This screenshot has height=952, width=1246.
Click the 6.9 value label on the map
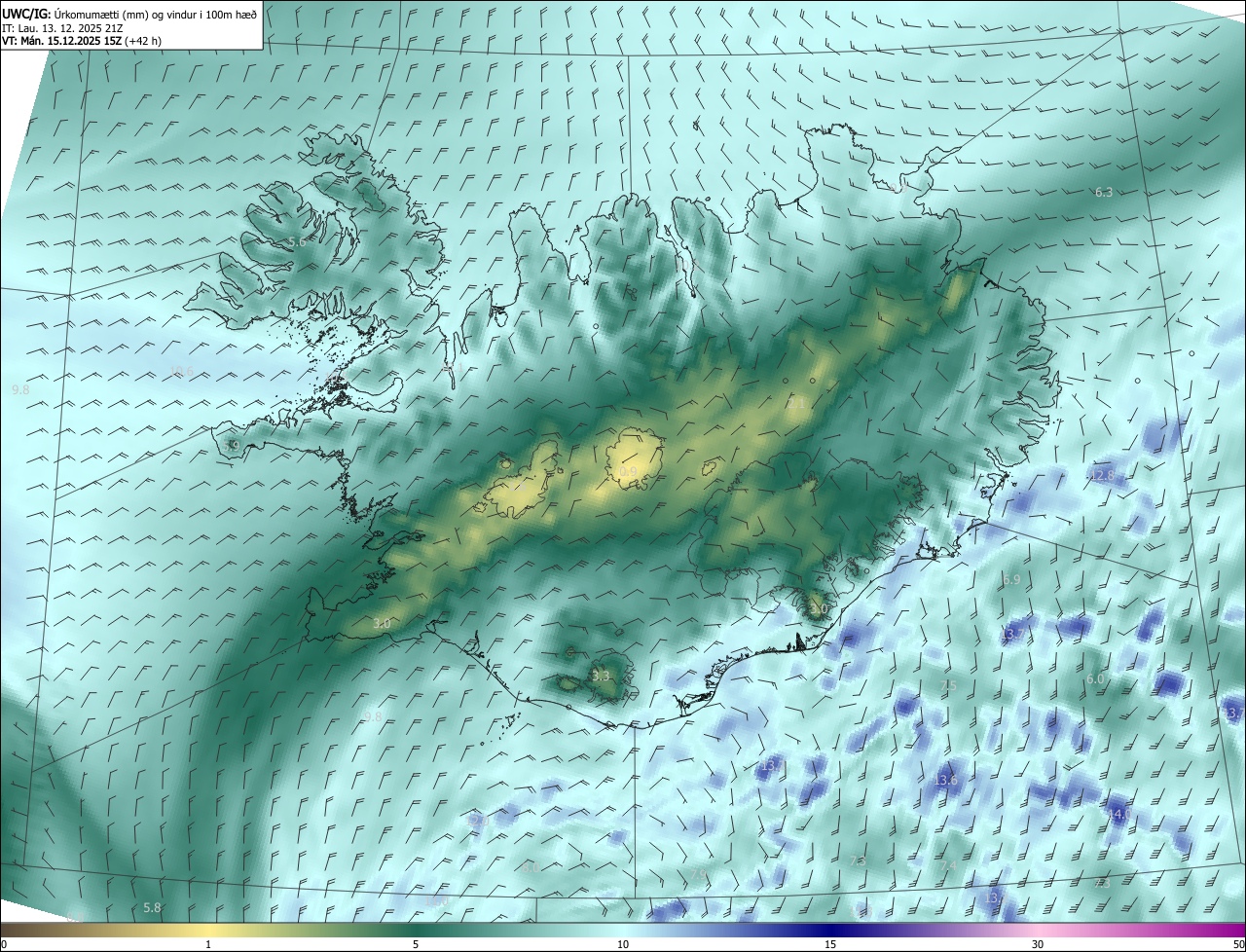click(x=1011, y=579)
